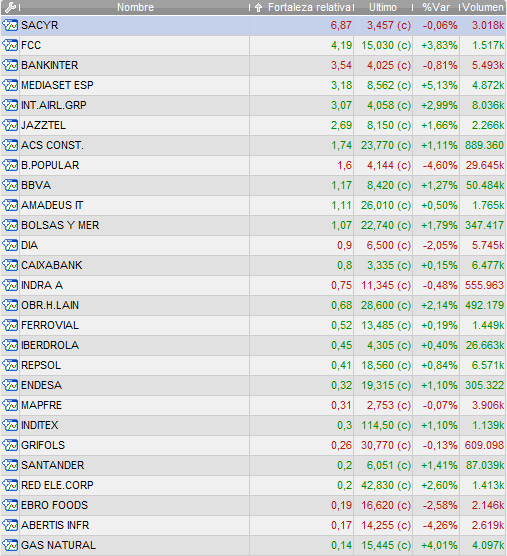This screenshot has height=556, width=507.
Task: Open chart icon for BBVA
Action: tap(10, 185)
